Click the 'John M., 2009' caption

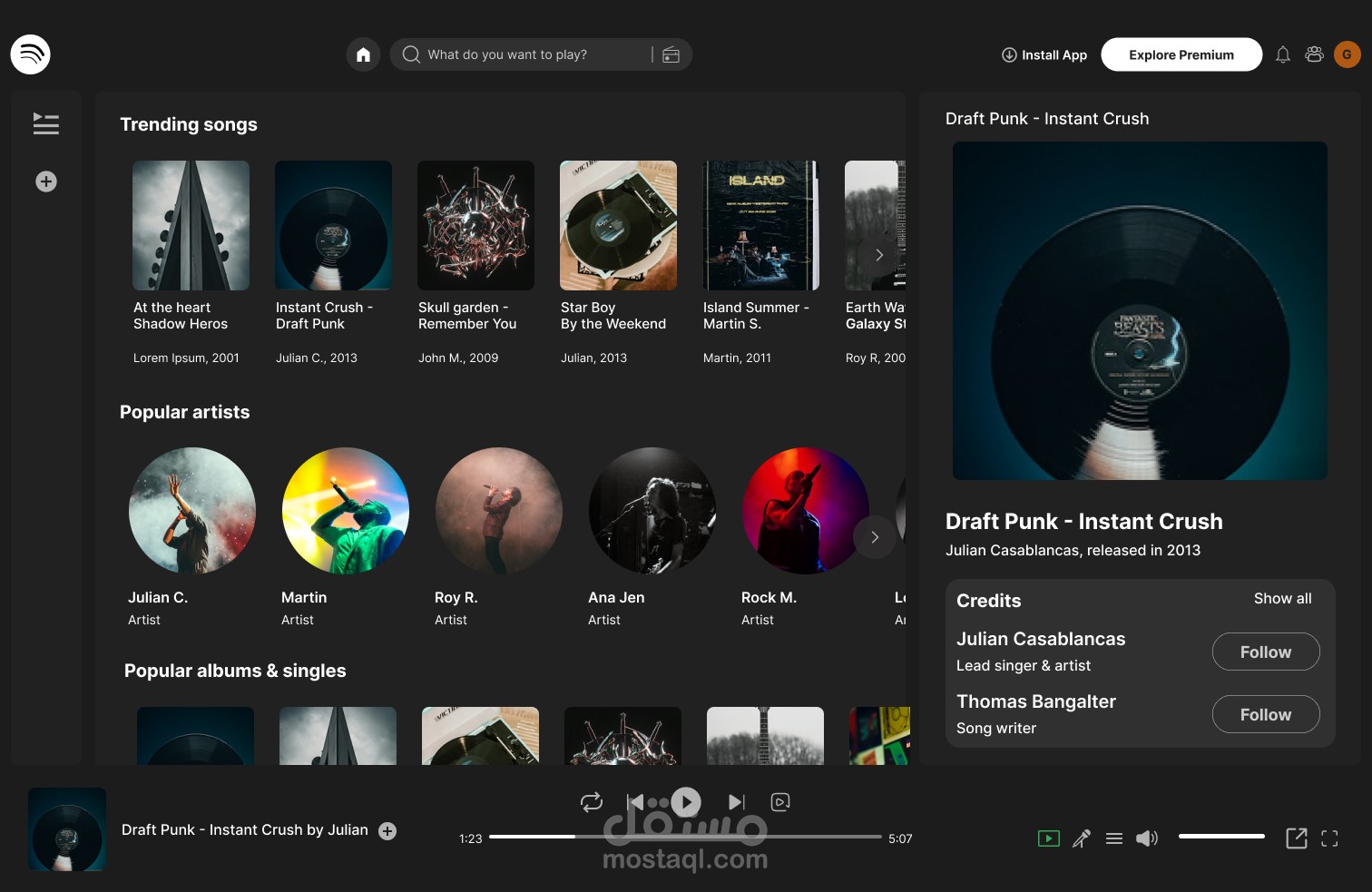pos(458,358)
